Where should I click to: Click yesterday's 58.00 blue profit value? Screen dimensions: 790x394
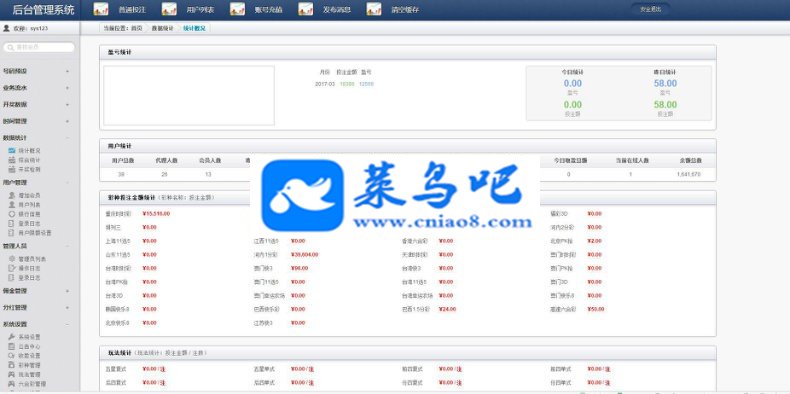tap(665, 84)
